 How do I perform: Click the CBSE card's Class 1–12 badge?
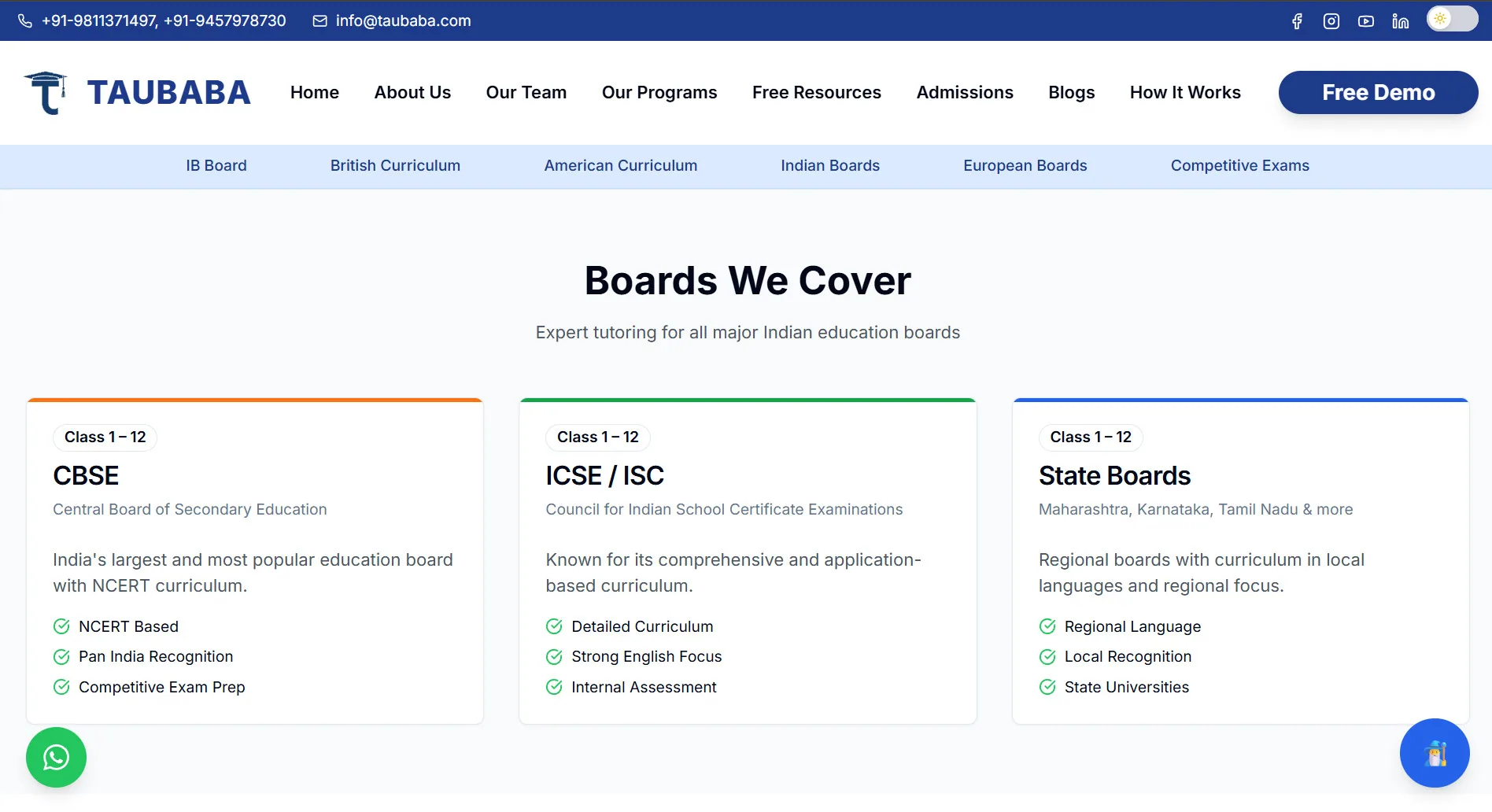tap(105, 437)
